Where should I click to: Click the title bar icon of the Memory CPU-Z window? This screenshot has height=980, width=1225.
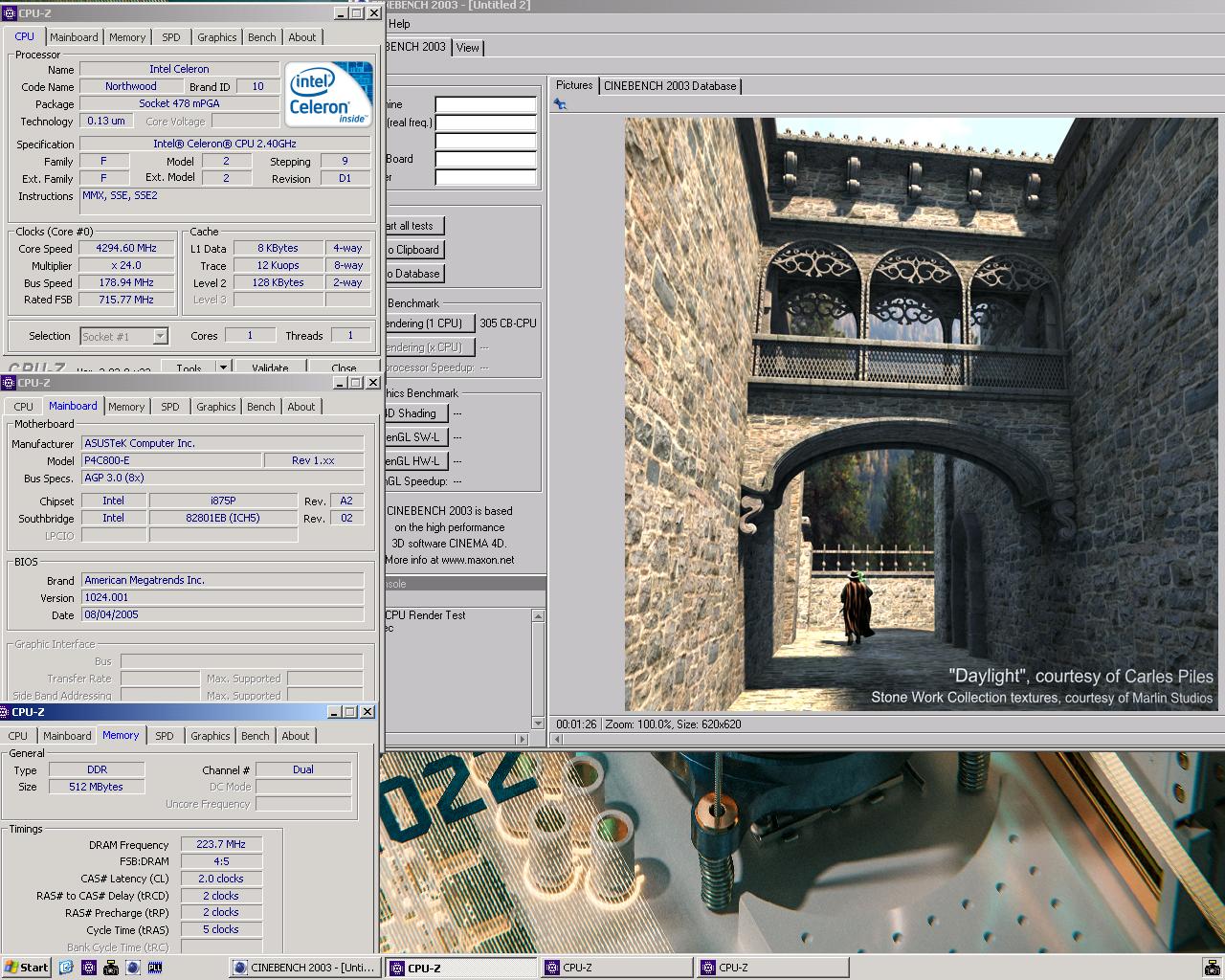point(6,712)
